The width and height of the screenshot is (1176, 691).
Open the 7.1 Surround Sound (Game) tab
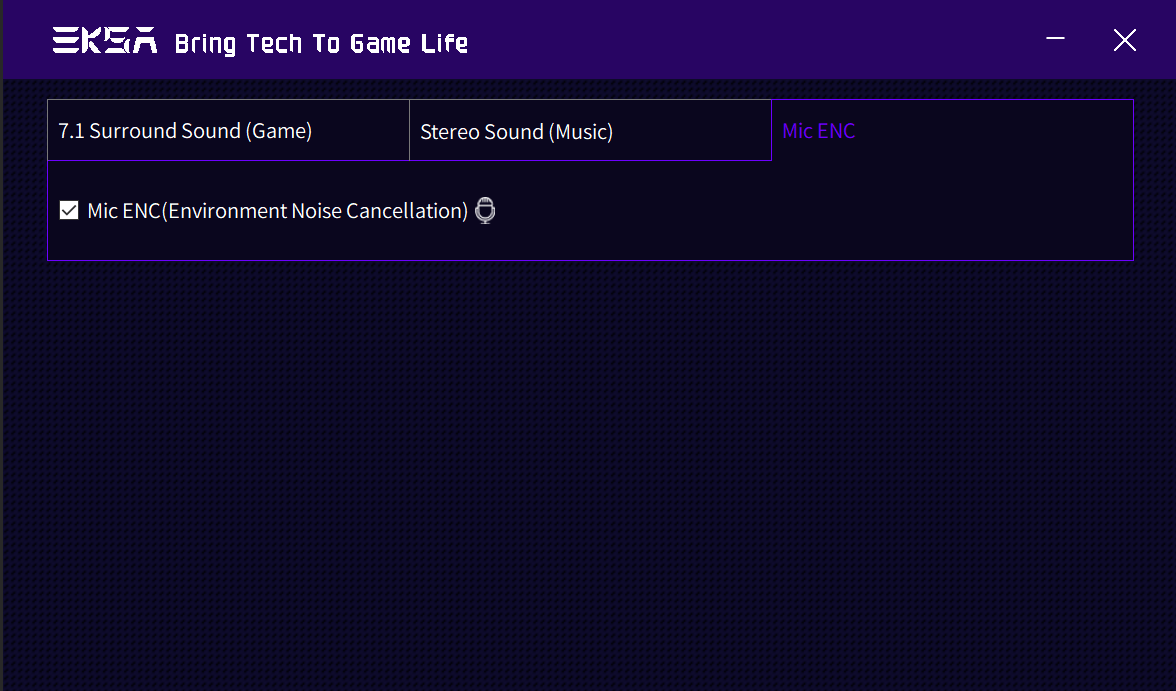[x=228, y=131]
